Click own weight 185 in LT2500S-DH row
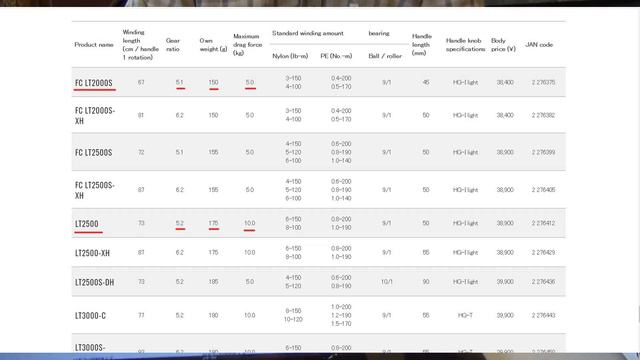640x360 pixels. click(213, 282)
